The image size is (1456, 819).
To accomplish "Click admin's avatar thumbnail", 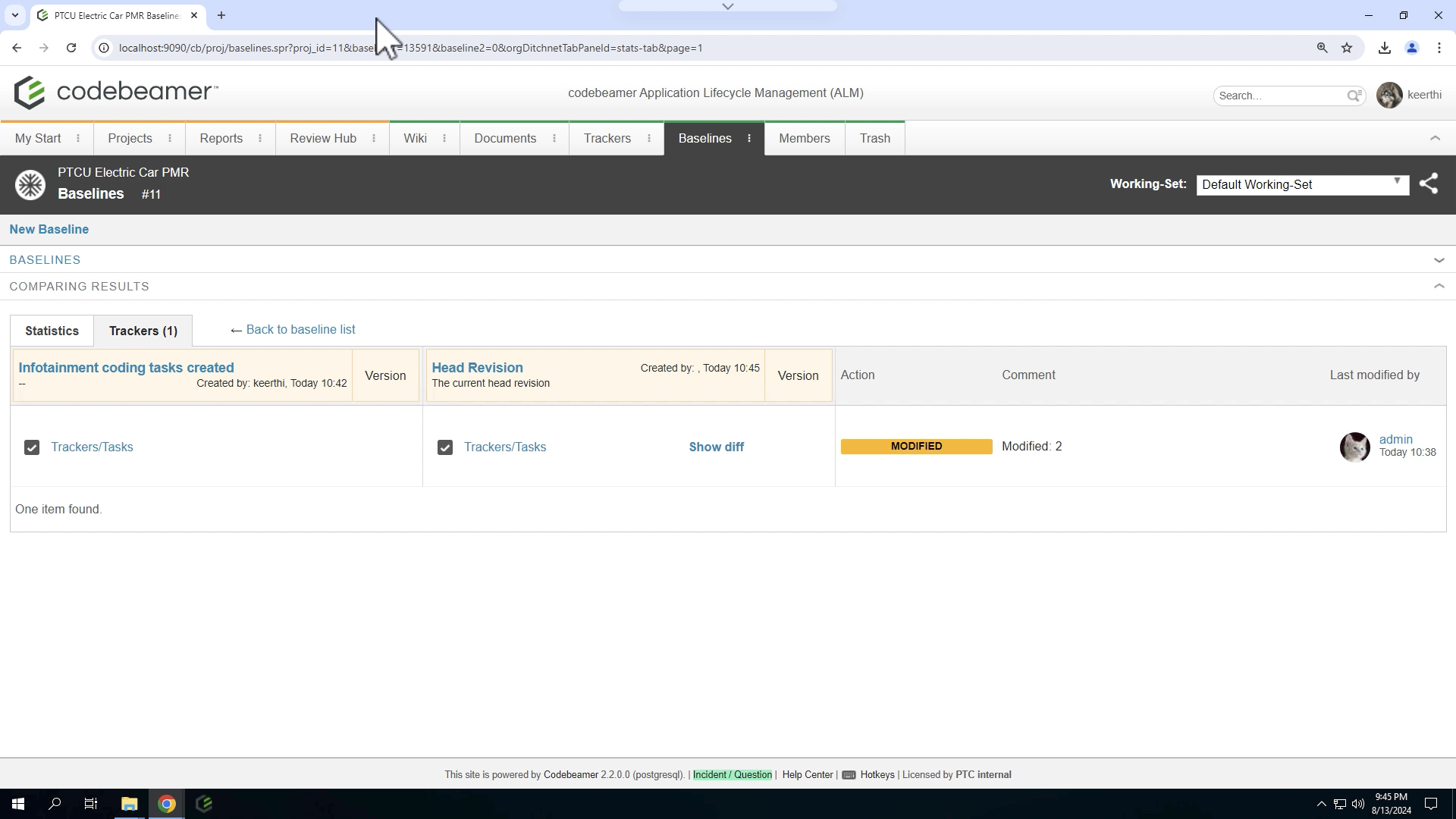I will (1354, 447).
